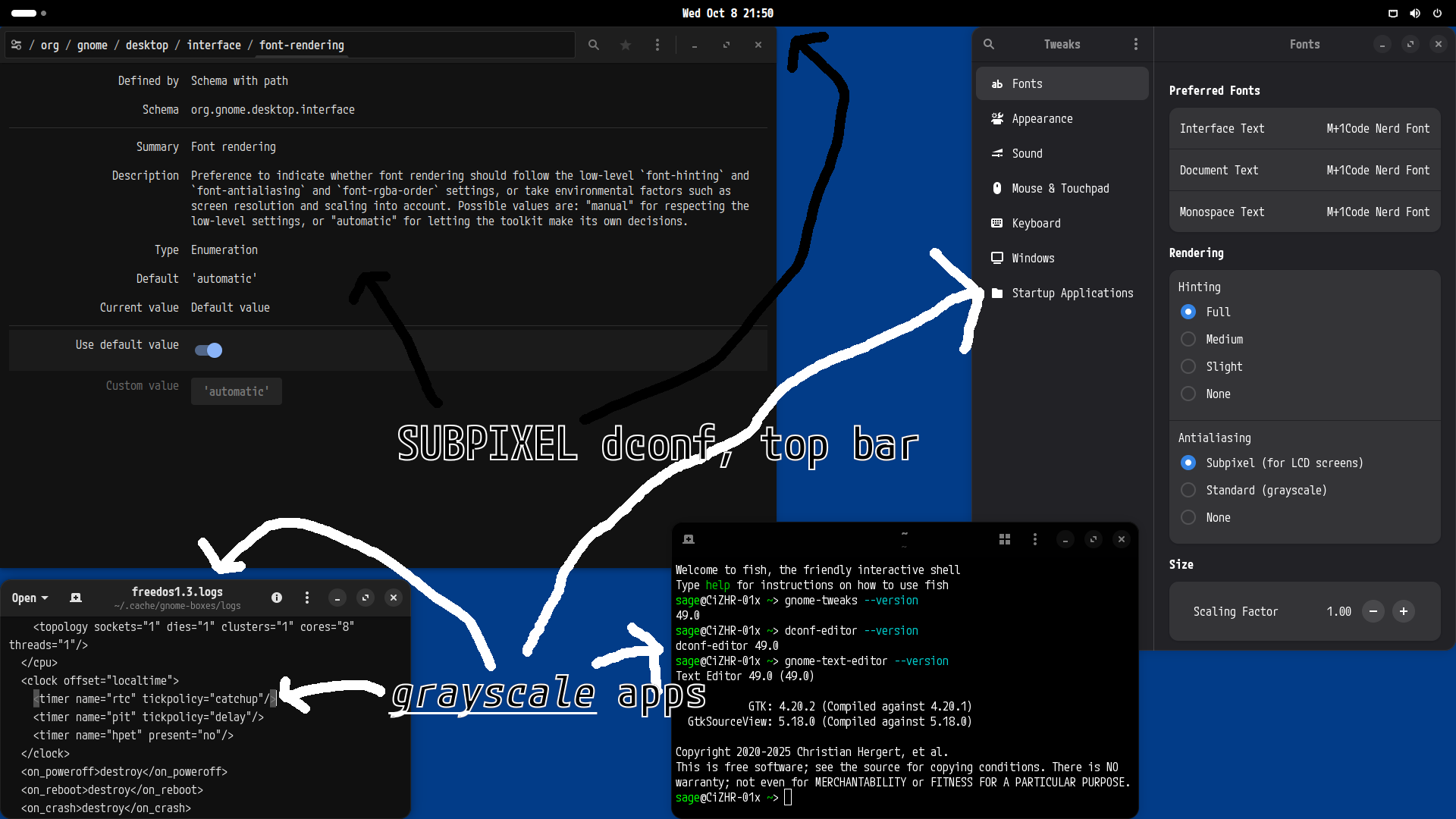Switch to Appearance section in Tweaks
The width and height of the screenshot is (1456, 819).
point(1042,119)
